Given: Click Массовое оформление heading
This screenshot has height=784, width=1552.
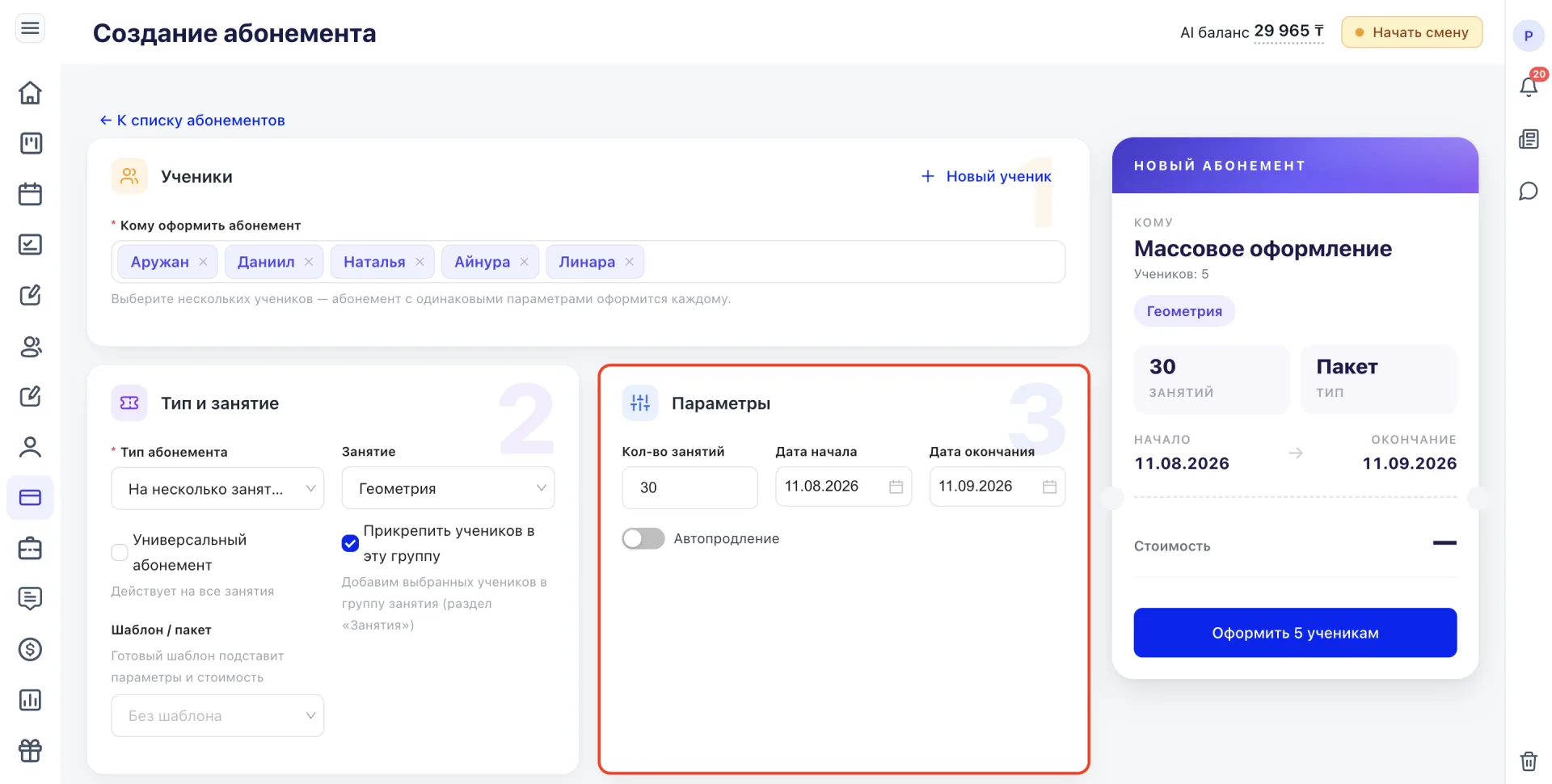Looking at the screenshot, I should (x=1263, y=249).
